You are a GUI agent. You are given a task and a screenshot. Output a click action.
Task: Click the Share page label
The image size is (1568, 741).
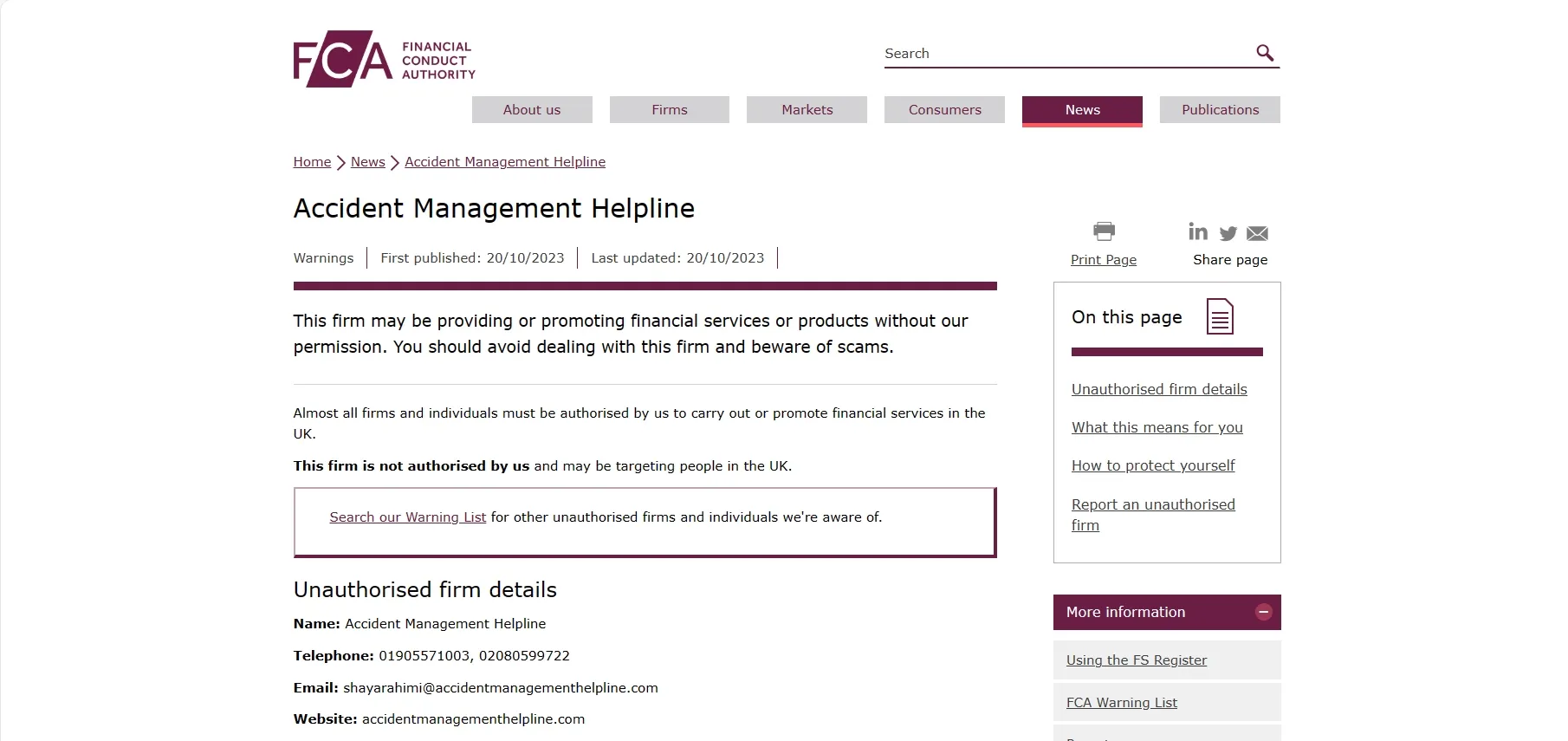coord(1230,260)
